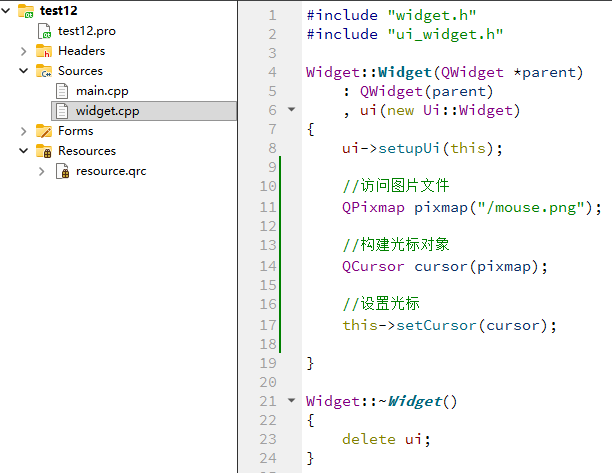Image resolution: width=612 pixels, height=473 pixels.
Task: Click the comment //访问图片文件
Action: pyautogui.click(x=396, y=186)
